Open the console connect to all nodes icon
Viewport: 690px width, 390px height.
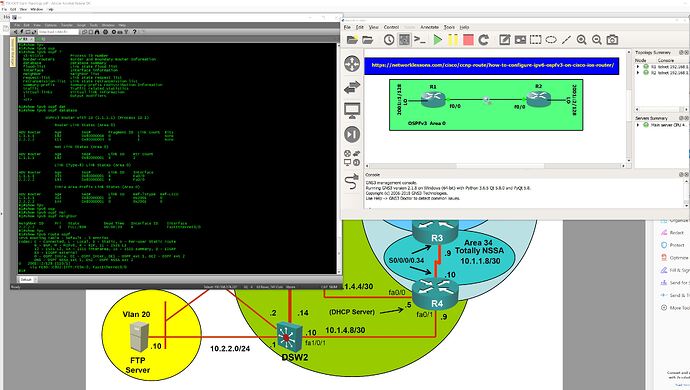pos(420,40)
